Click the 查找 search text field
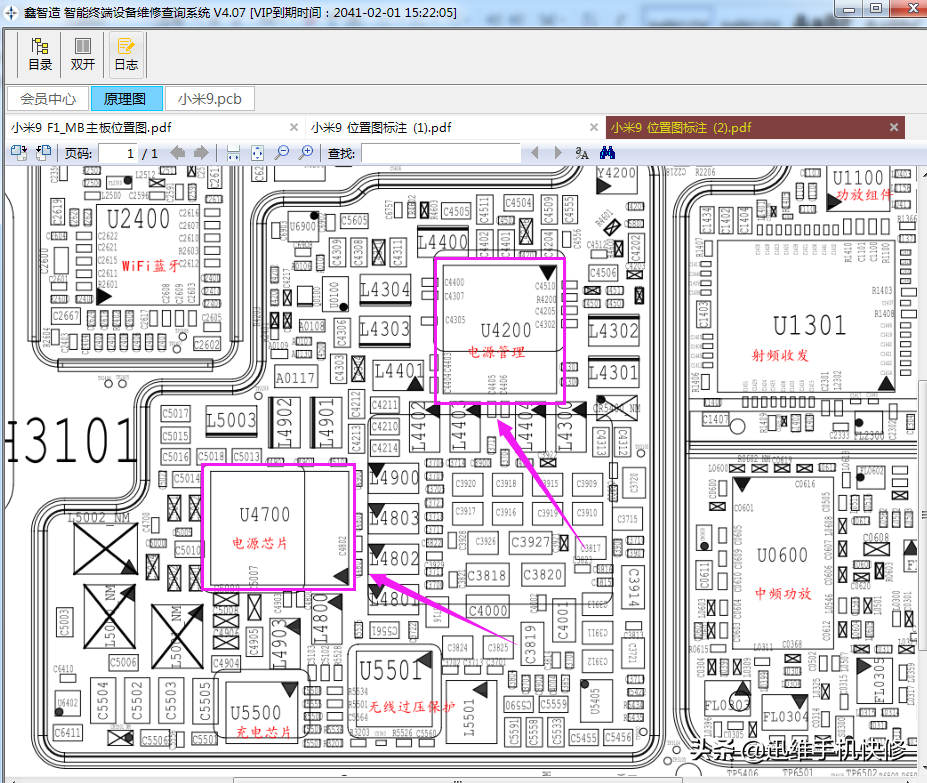This screenshot has height=783, width=927. tap(441, 154)
